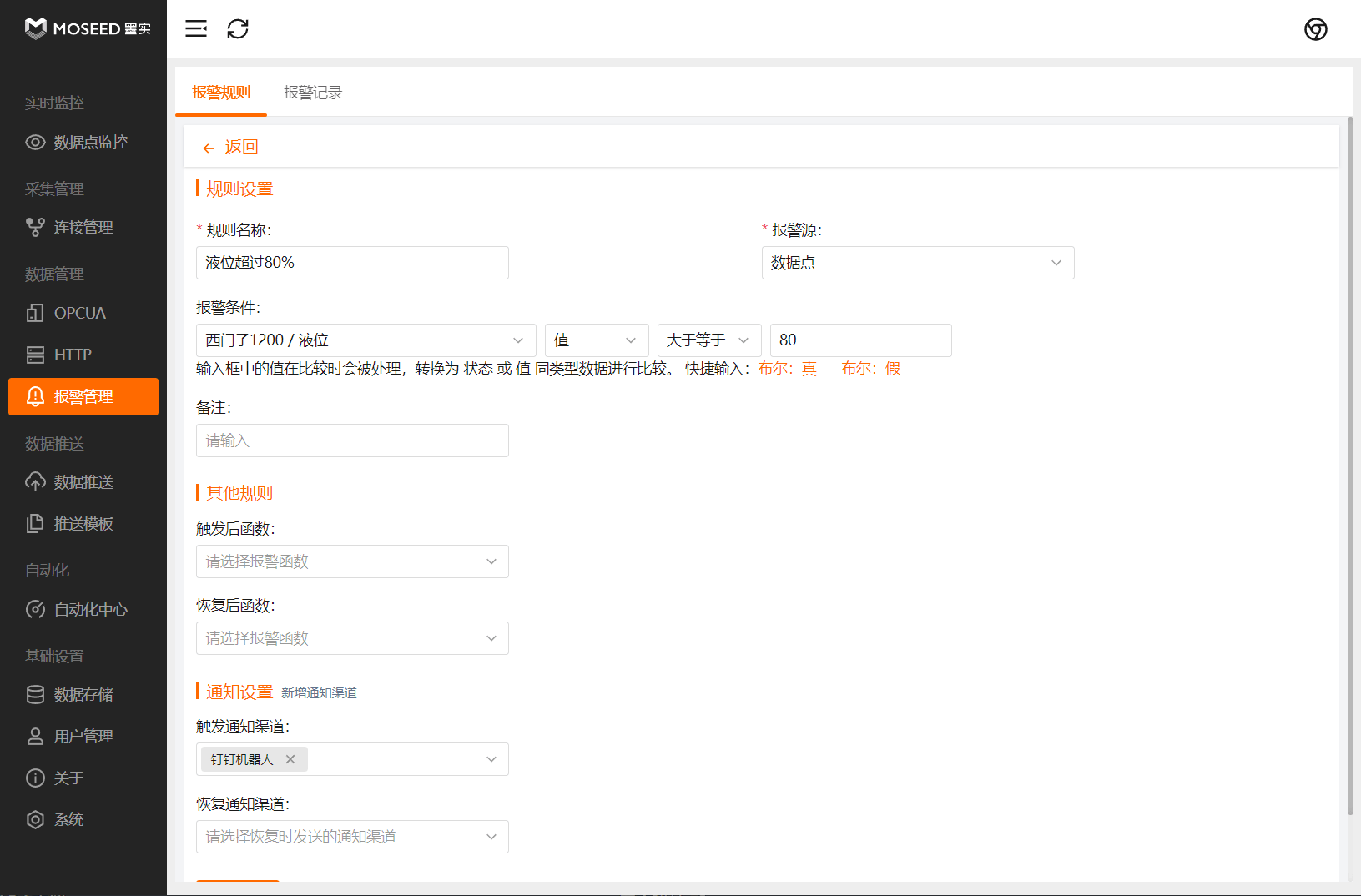Remove the 钉钉机器人 tag with X
Image resolution: width=1361 pixels, height=896 pixels.
click(x=290, y=759)
